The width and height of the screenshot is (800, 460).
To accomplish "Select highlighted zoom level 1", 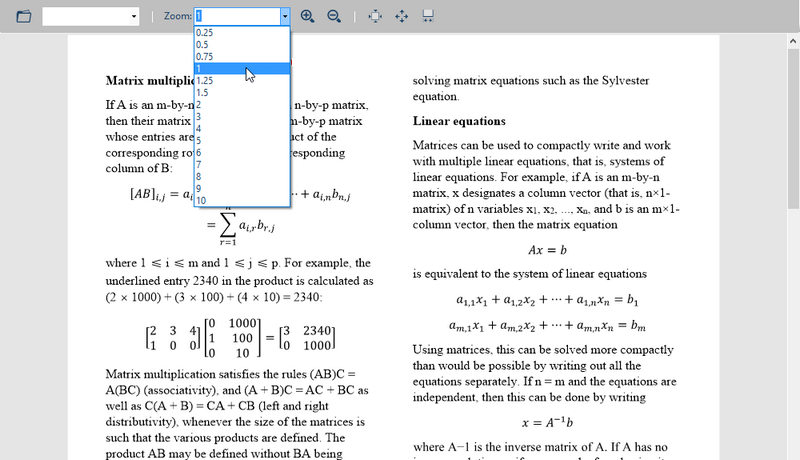I will coord(242,68).
